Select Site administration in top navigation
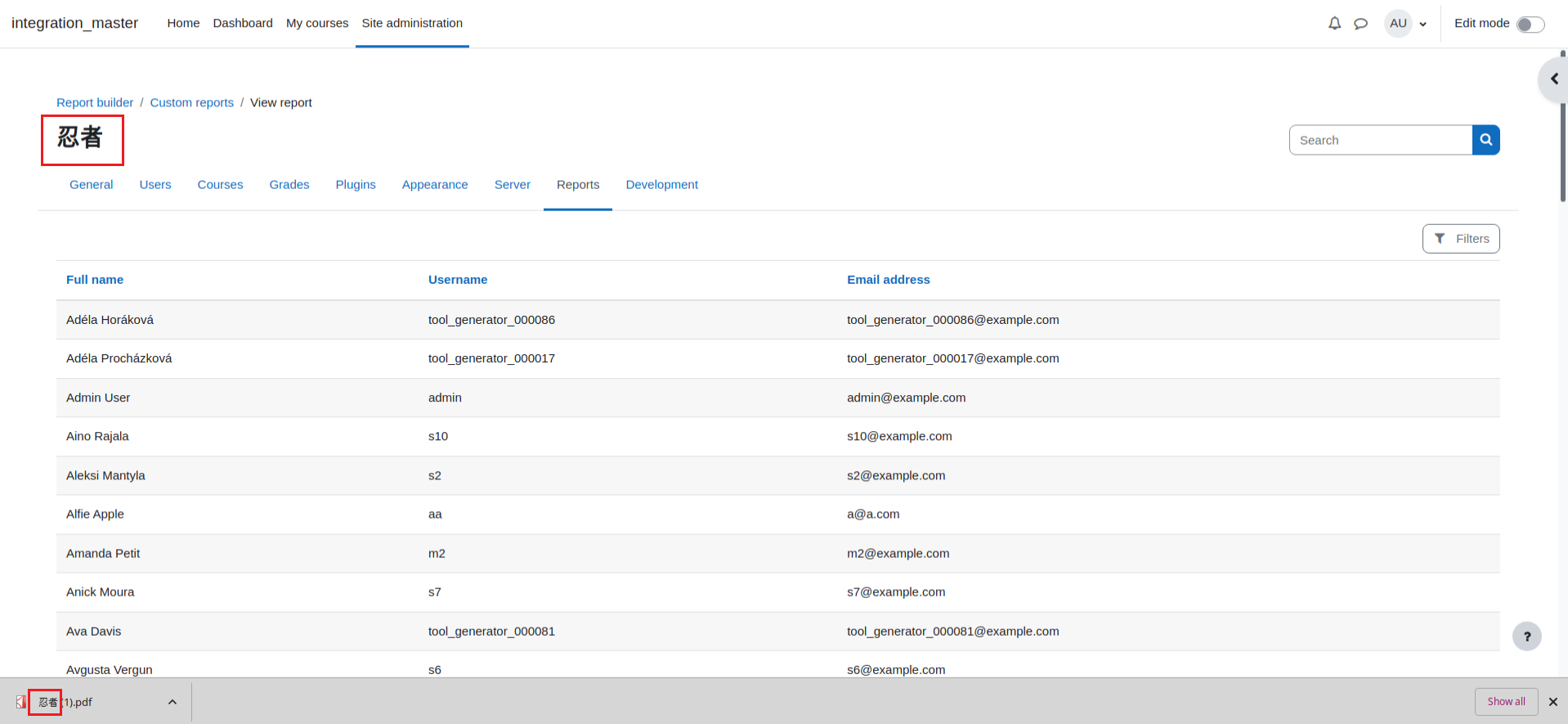 click(x=412, y=23)
